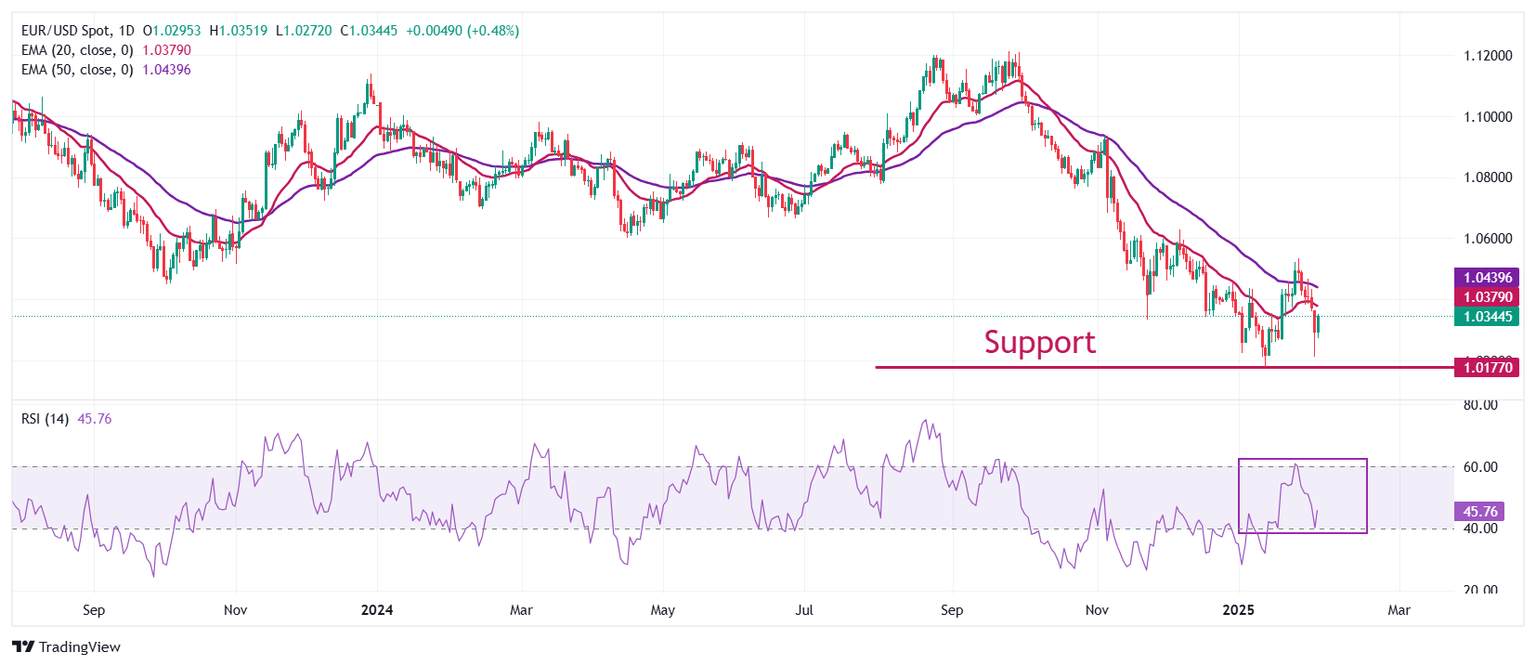Click the 80.00 RSI axis label

point(1476,405)
